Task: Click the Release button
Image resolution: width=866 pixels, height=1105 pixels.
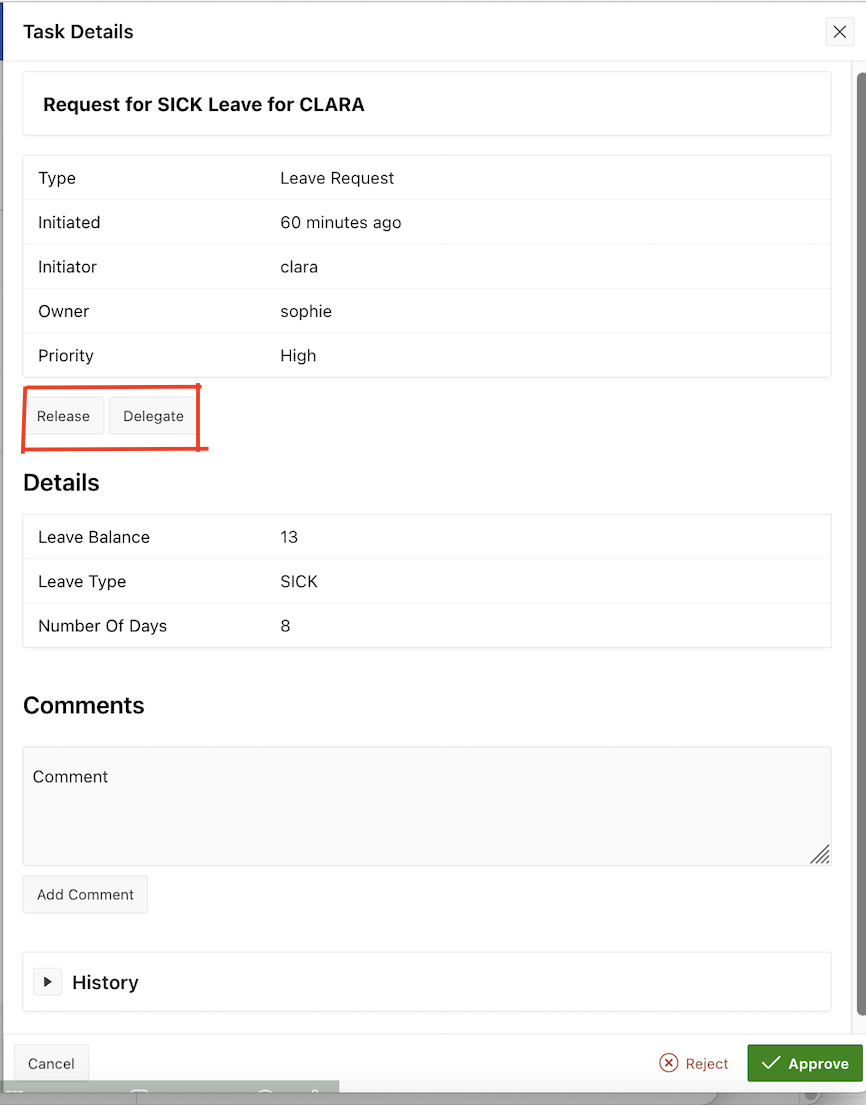Action: point(63,416)
